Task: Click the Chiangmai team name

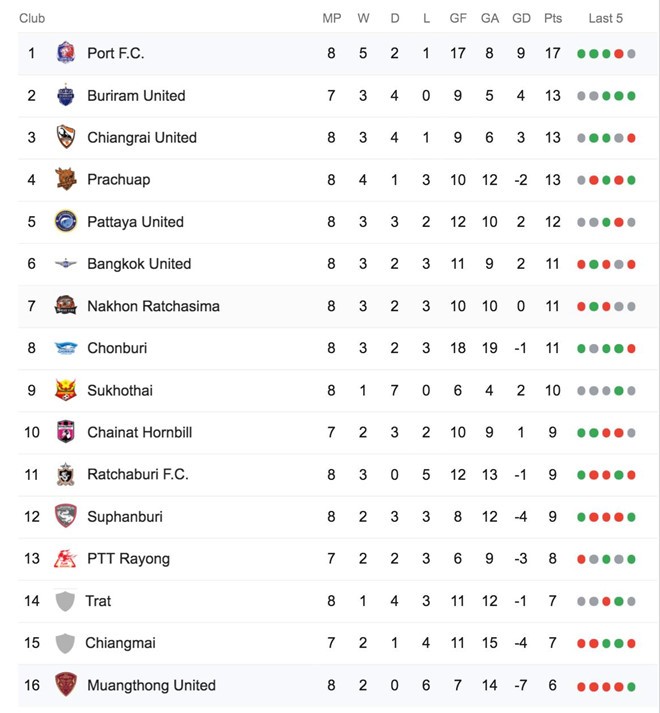Action: tap(120, 643)
